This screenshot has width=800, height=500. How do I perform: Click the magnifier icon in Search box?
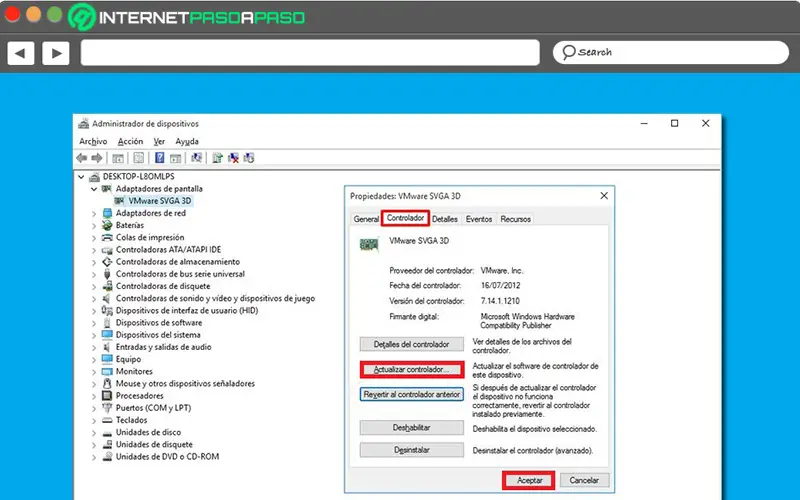568,52
